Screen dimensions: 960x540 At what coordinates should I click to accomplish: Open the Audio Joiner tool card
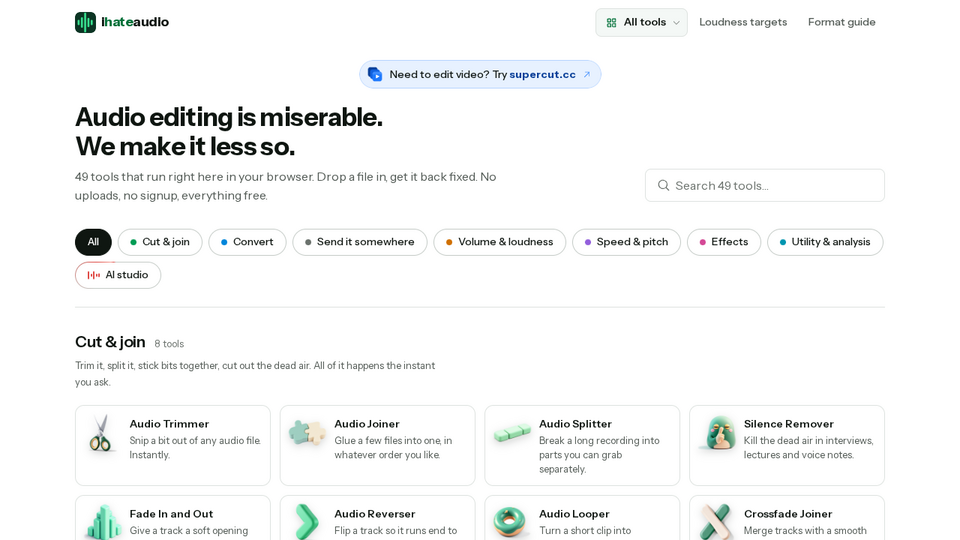tap(377, 445)
